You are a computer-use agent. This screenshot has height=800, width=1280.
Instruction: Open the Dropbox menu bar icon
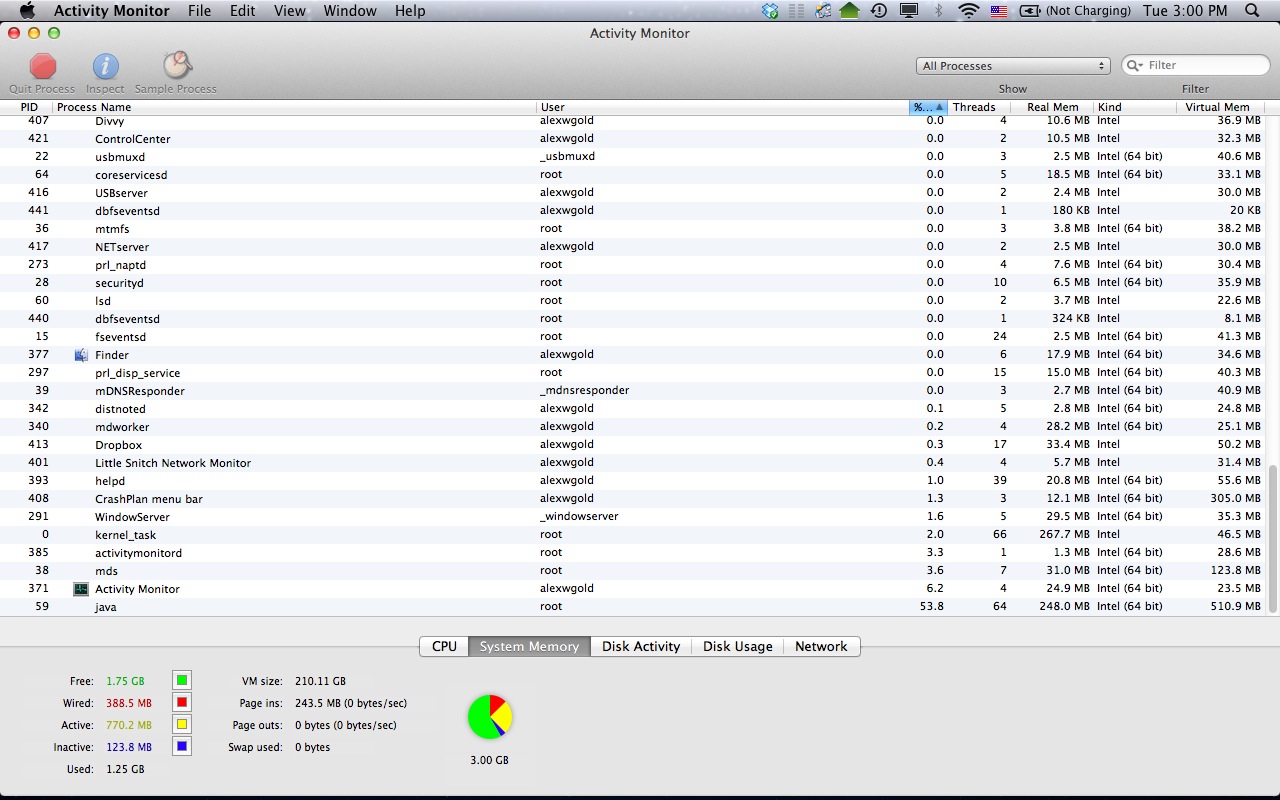point(770,11)
